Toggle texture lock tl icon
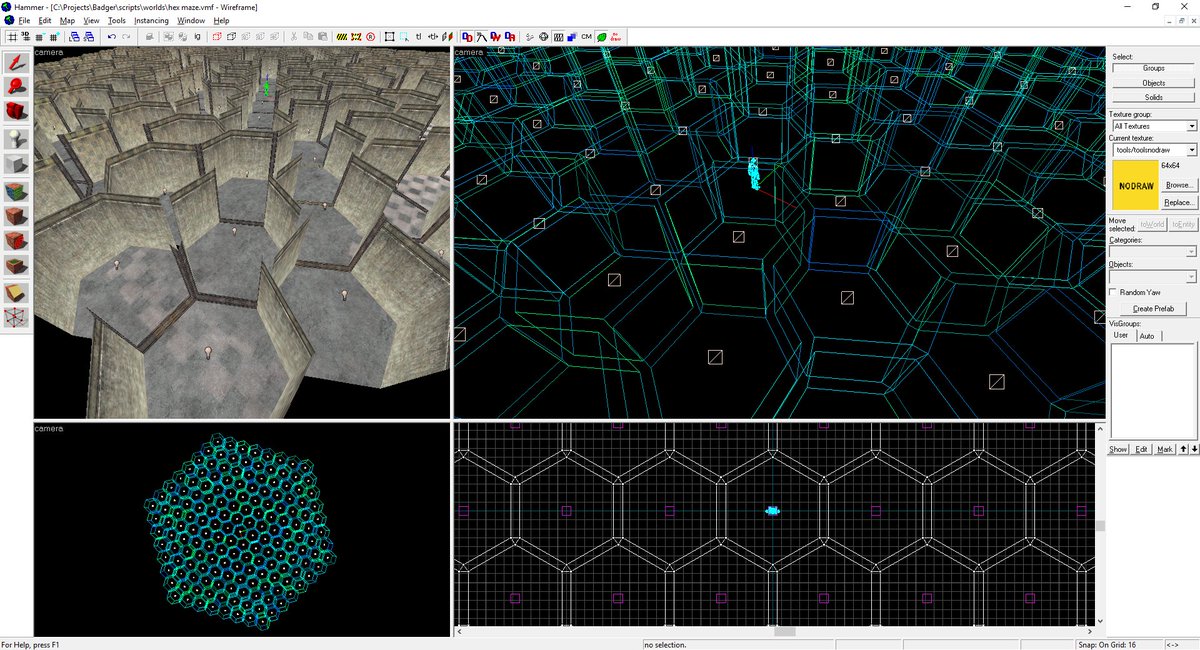The width and height of the screenshot is (1200, 650). 418,36
